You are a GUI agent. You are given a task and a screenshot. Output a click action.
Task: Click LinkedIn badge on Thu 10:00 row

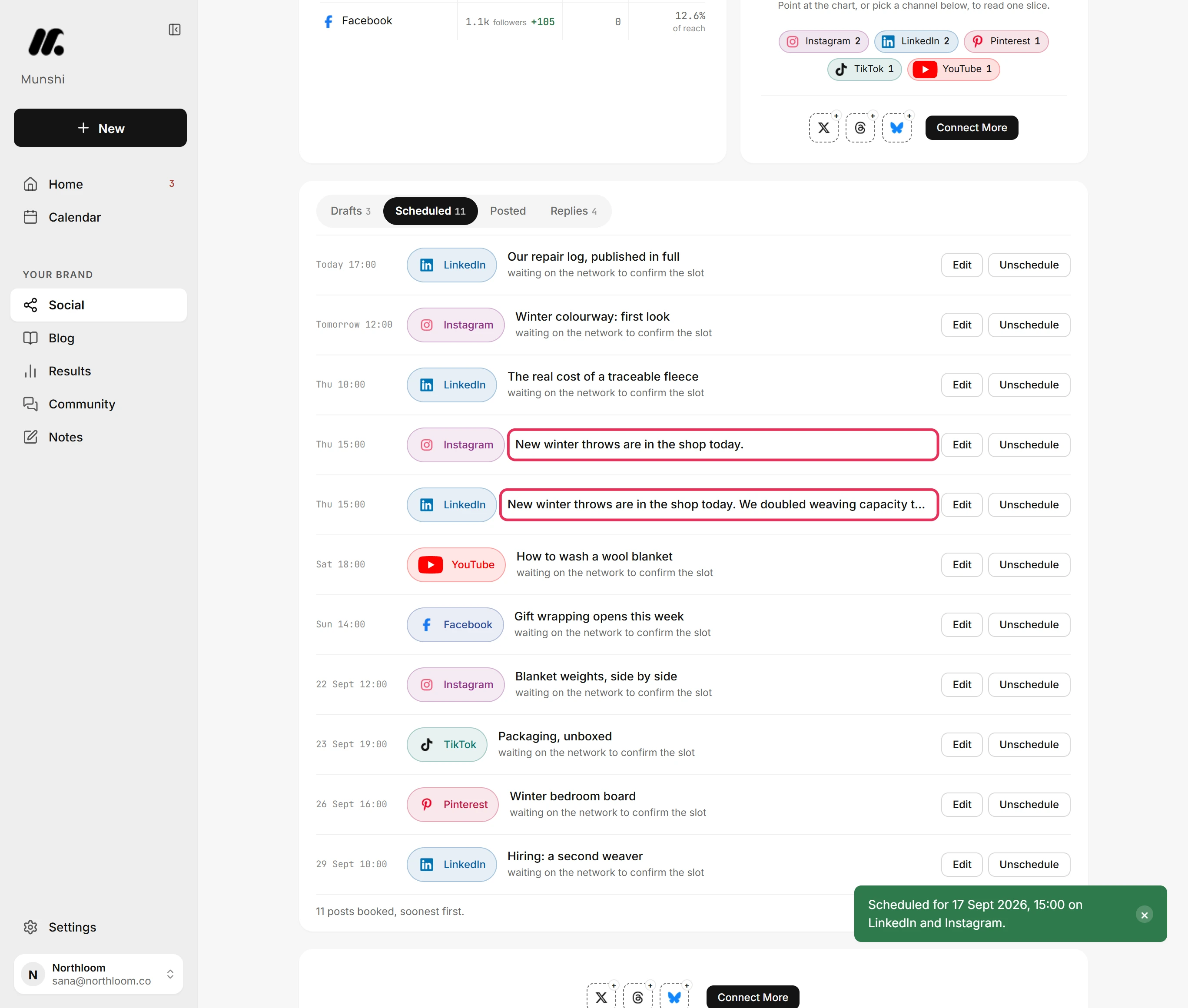click(x=451, y=385)
